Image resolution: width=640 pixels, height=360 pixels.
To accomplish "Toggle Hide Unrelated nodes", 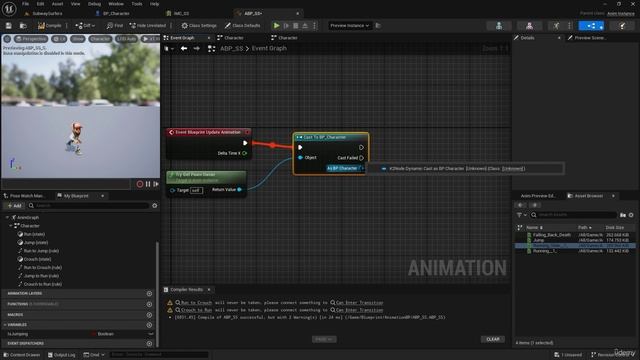I will click(x=148, y=26).
